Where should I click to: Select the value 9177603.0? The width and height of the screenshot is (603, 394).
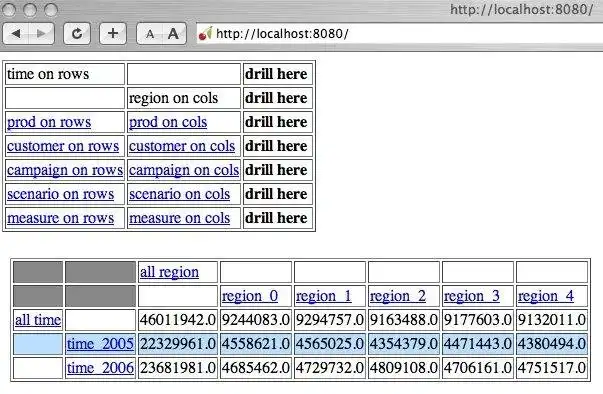coord(478,320)
